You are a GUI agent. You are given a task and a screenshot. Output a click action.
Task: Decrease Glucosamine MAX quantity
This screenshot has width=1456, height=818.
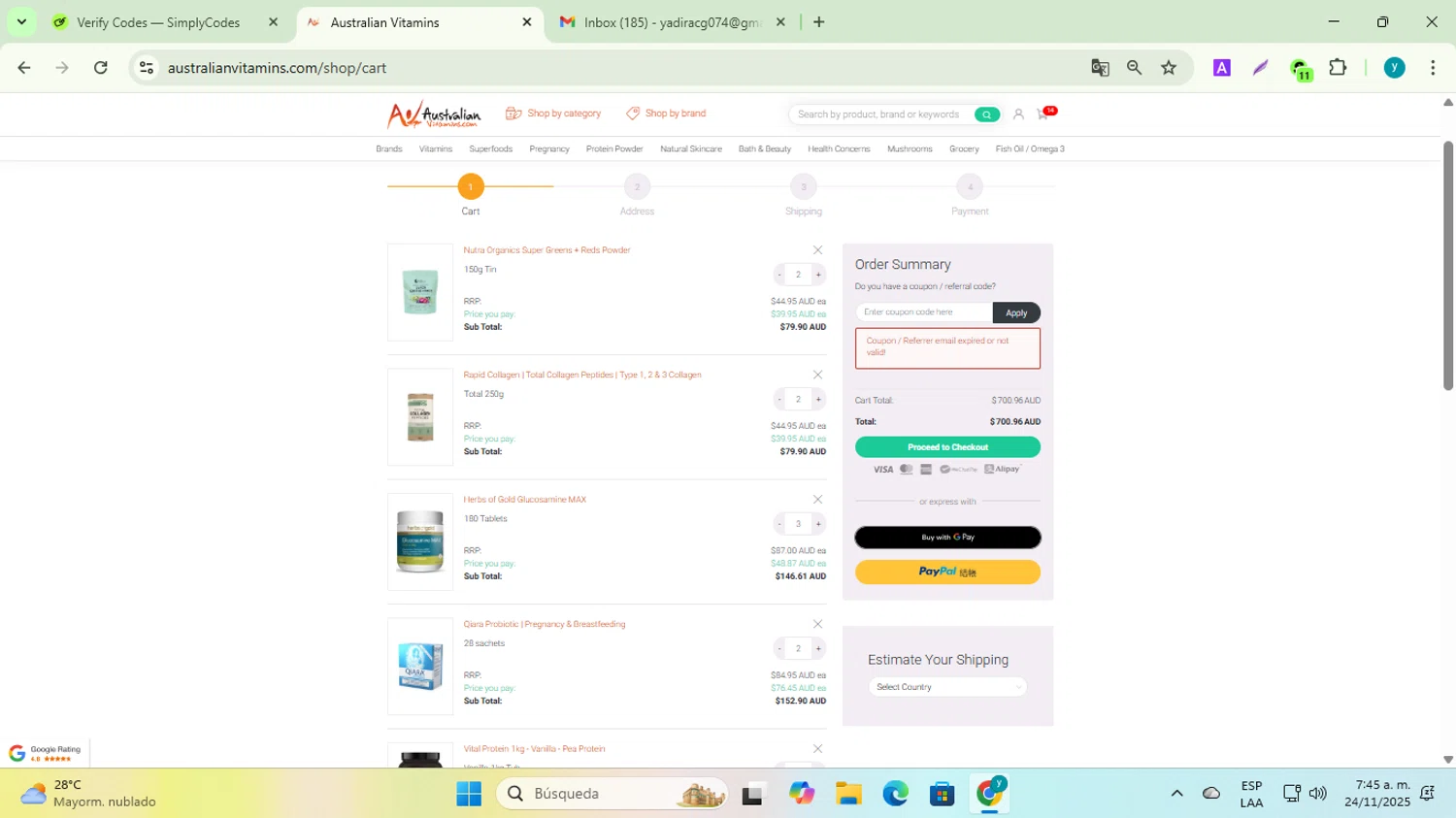click(x=779, y=524)
